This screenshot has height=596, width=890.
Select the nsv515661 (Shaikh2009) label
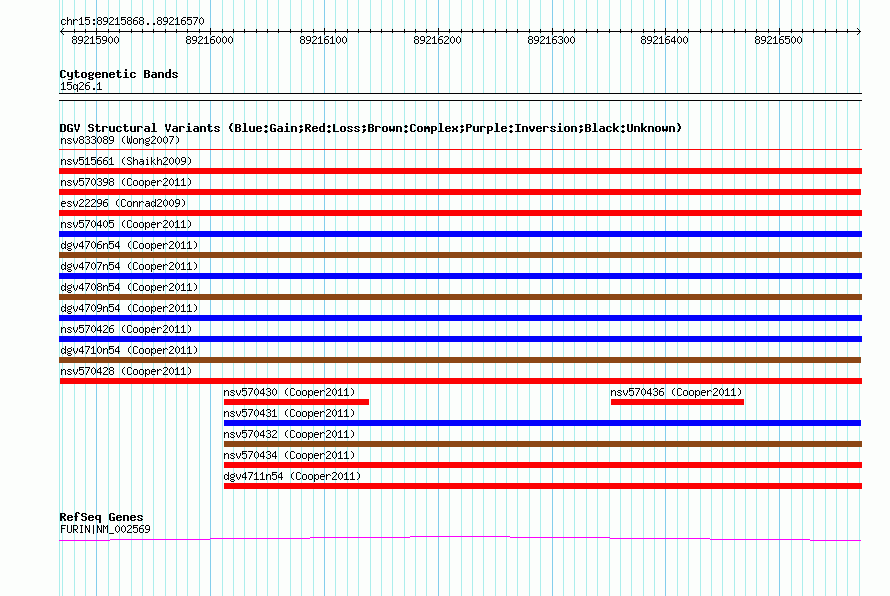(126, 161)
